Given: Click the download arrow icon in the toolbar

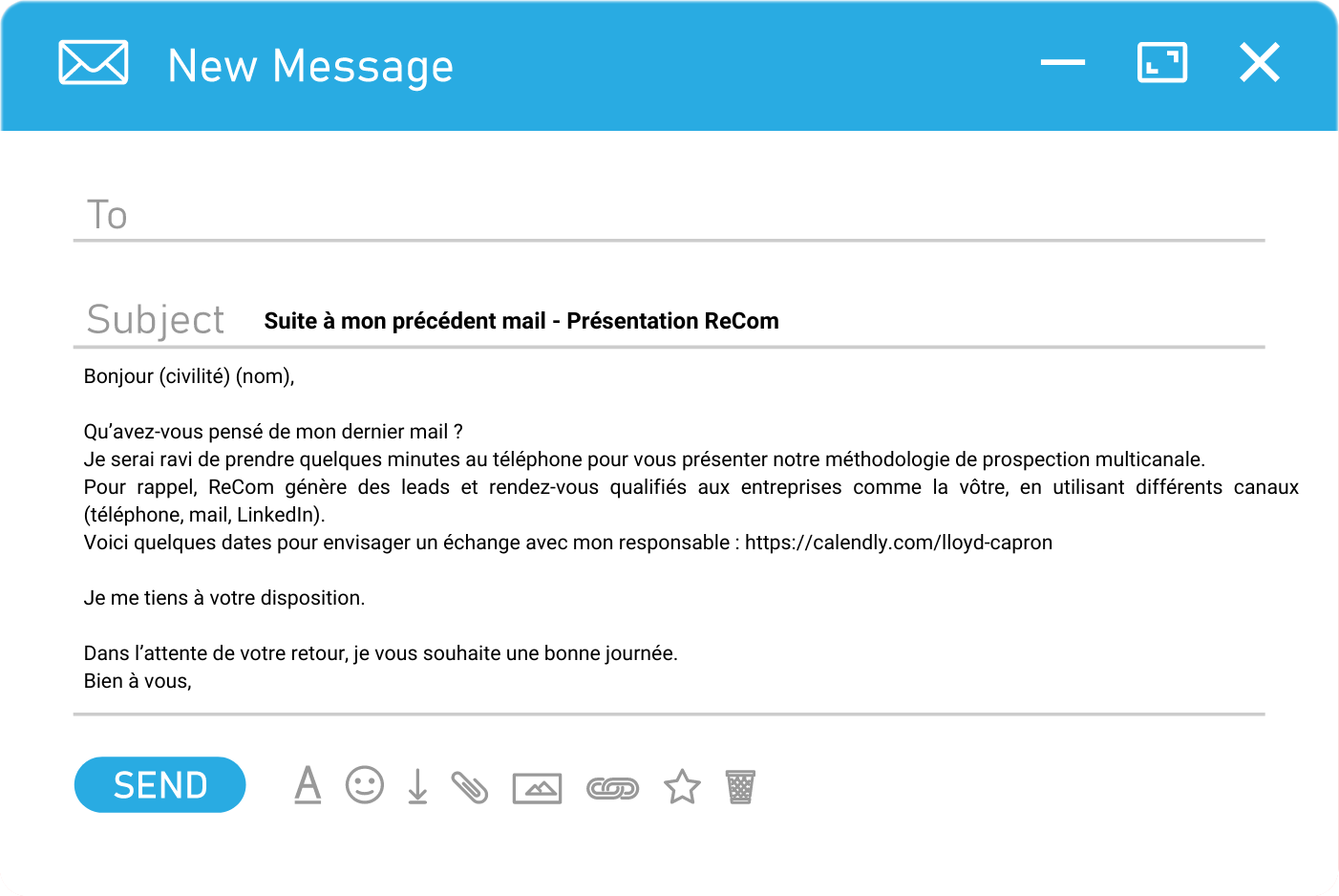Looking at the screenshot, I should pyautogui.click(x=417, y=786).
